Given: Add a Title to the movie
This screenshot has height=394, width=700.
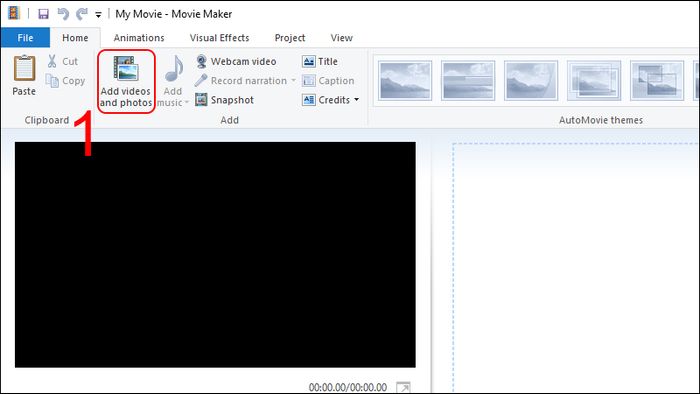Looking at the screenshot, I should [320, 61].
